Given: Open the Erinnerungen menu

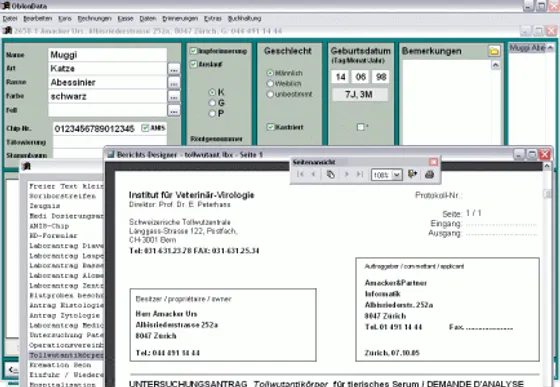Looking at the screenshot, I should [180, 19].
